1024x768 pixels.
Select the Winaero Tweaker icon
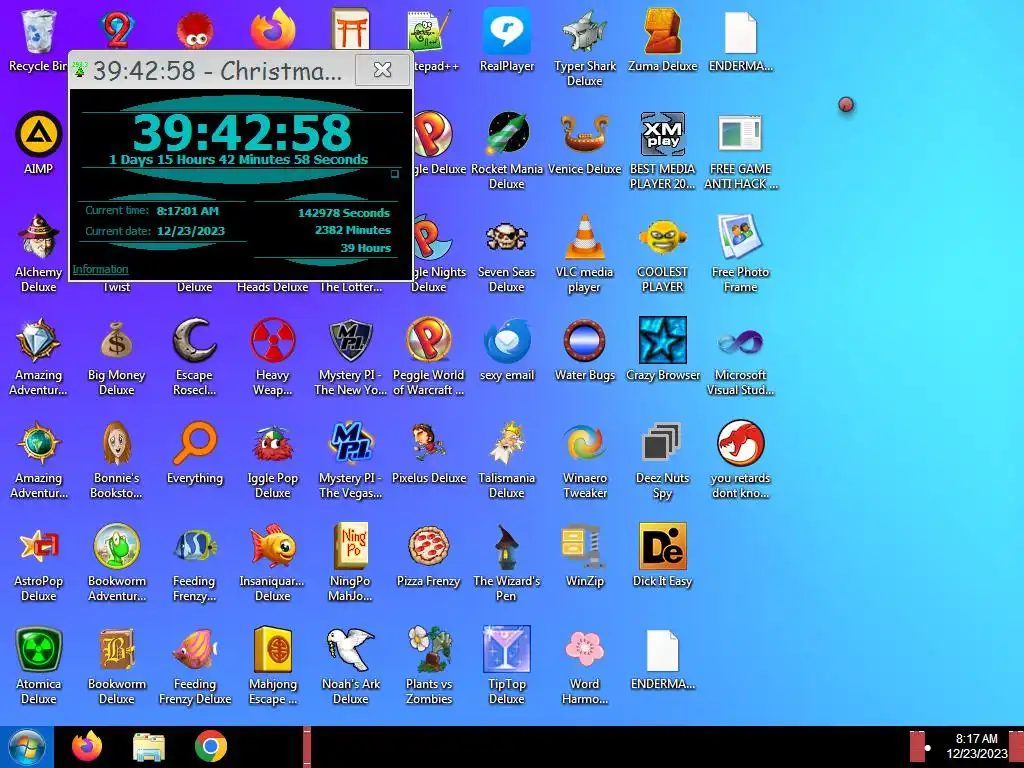click(x=584, y=443)
